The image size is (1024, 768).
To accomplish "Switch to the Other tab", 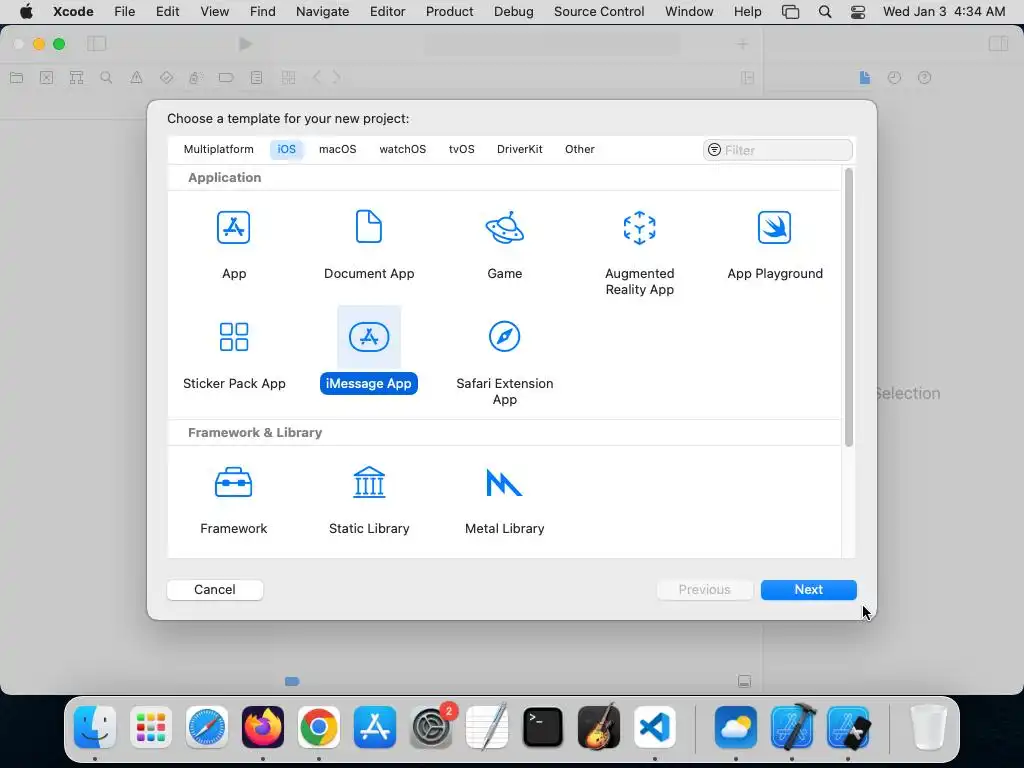I will click(580, 149).
